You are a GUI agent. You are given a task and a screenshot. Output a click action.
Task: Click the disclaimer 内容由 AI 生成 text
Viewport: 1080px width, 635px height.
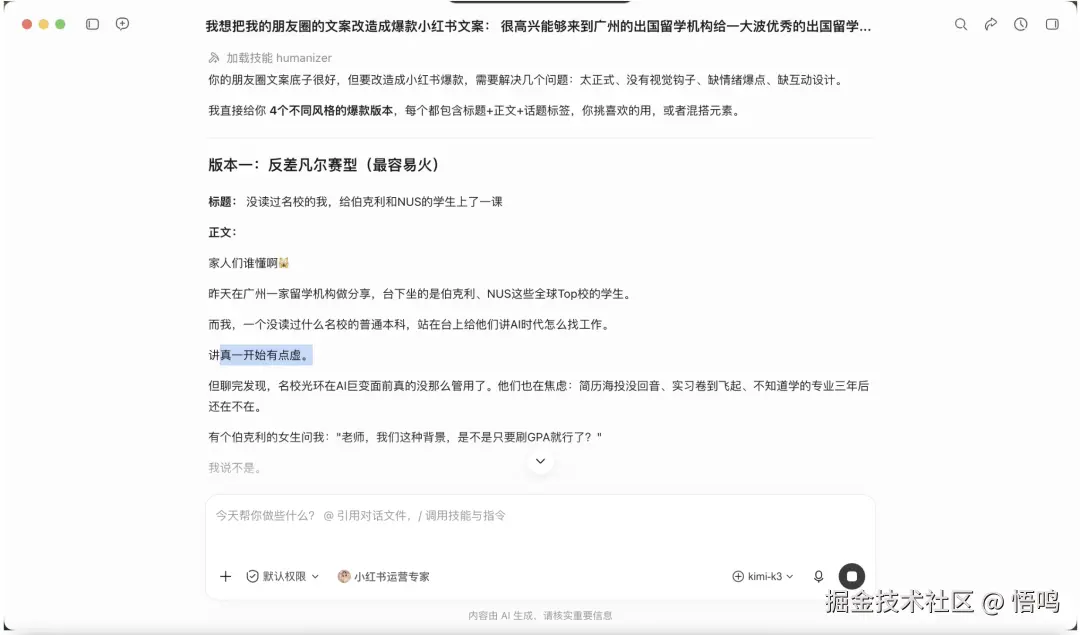(540, 616)
